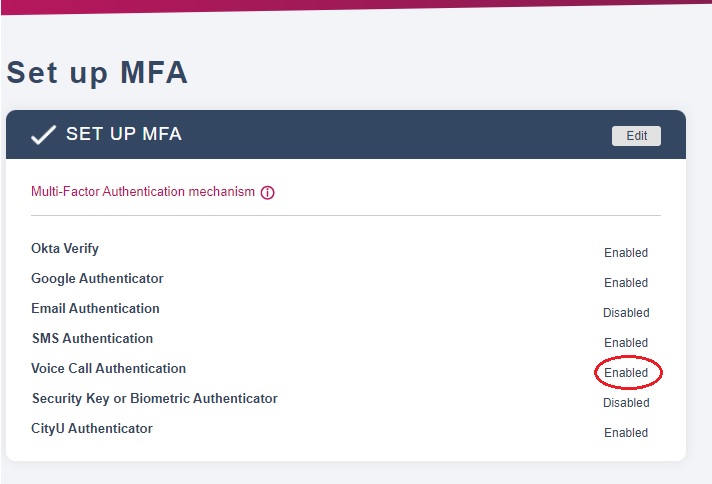Select the Okta Verify row label
The height and width of the screenshot is (484, 712).
[x=65, y=248]
